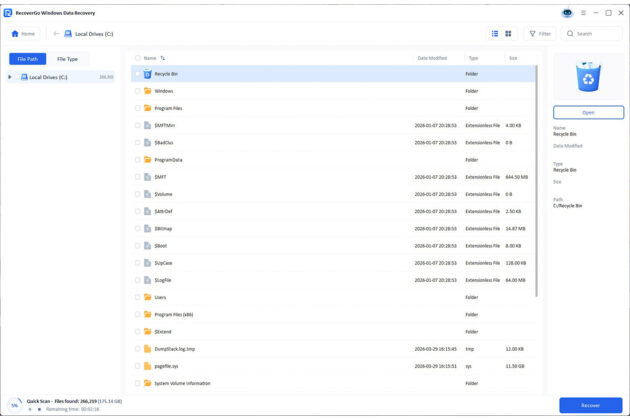Select the $UpCase row name
Screen dimensions: 630x420
pos(163,263)
